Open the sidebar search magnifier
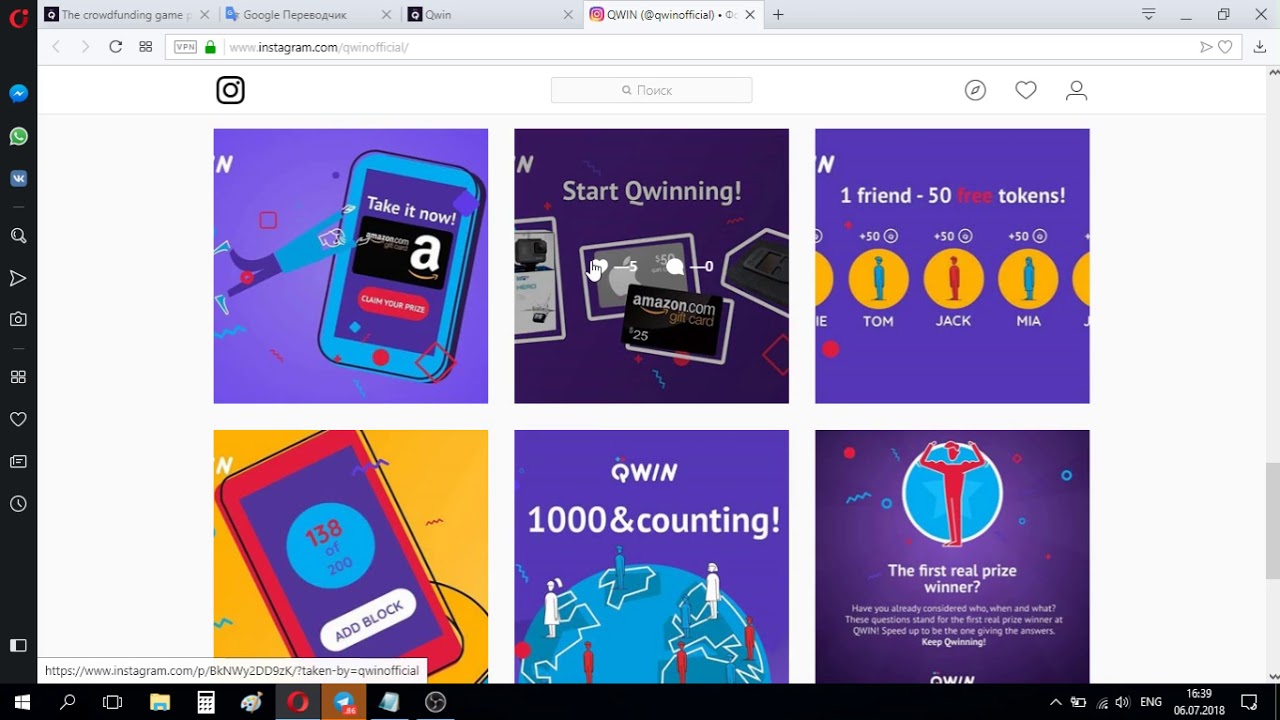Viewport: 1280px width, 720px height. [18, 236]
